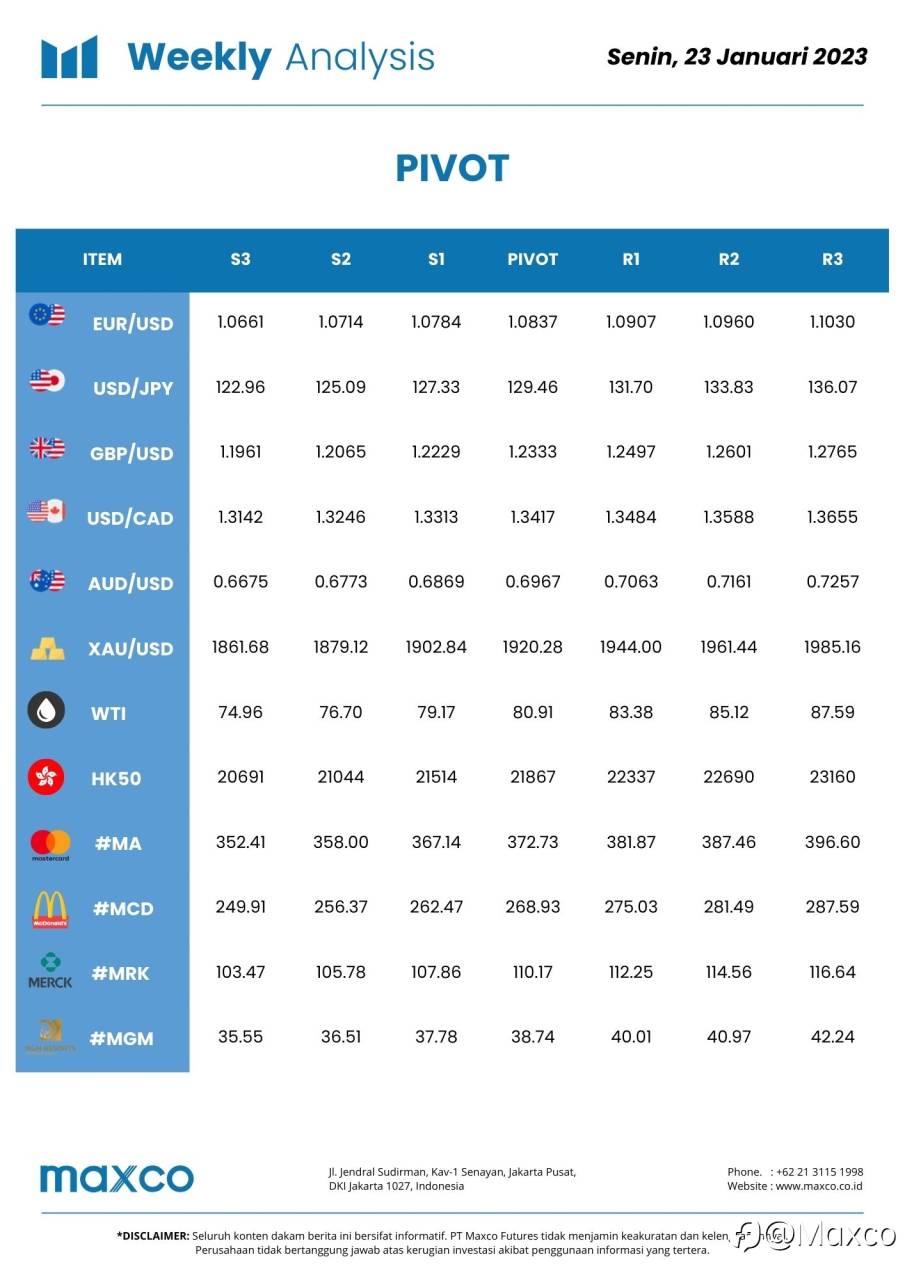The width and height of the screenshot is (905, 1280).
Task: Click the S3 column header
Action: (x=240, y=259)
